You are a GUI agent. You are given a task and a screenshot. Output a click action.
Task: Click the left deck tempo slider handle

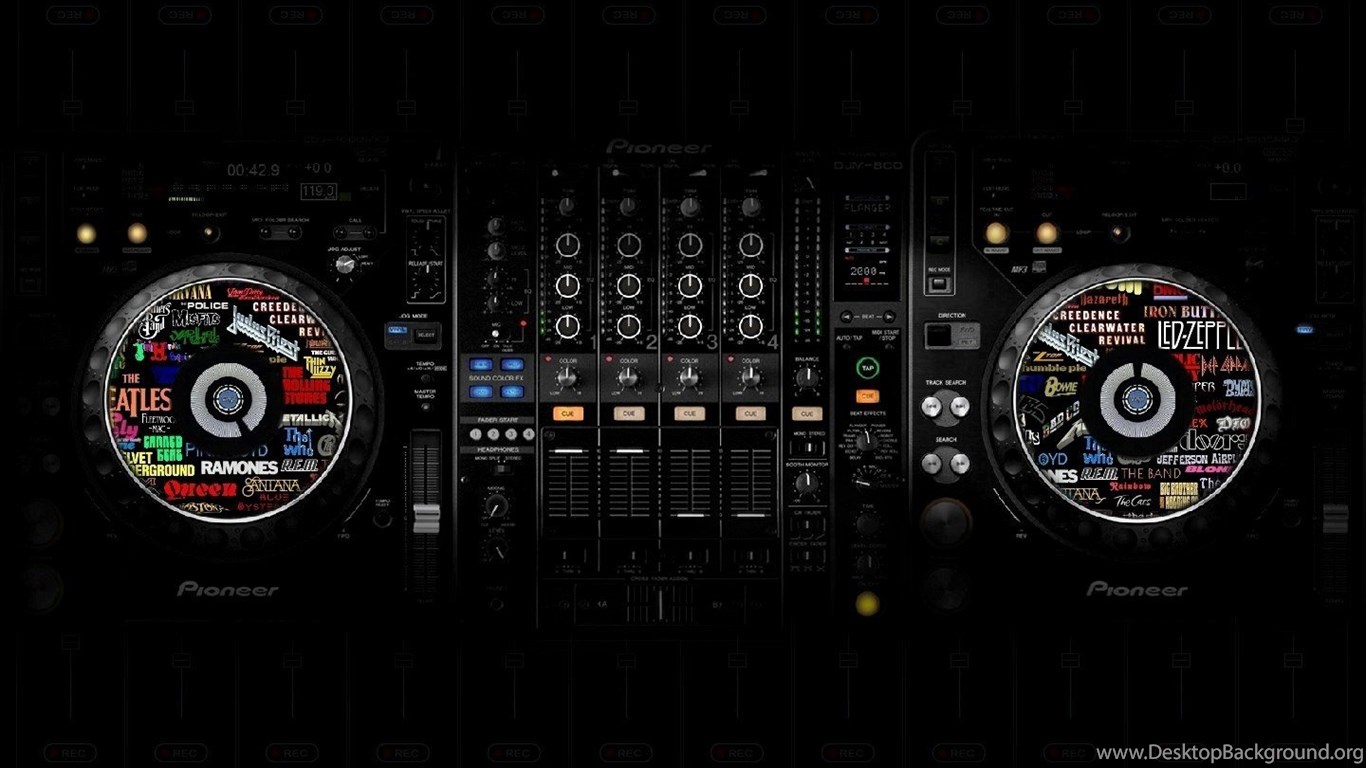coord(426,518)
